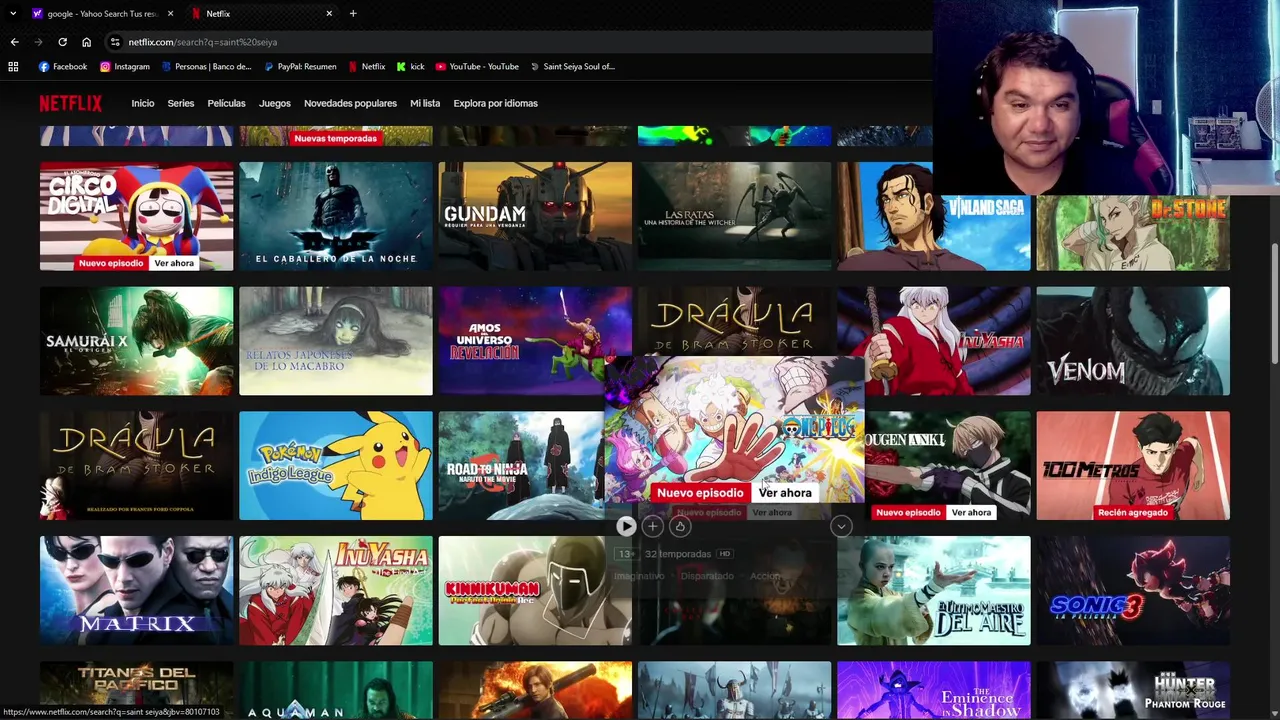The width and height of the screenshot is (1280, 720).
Task: Open Road to Ninja Naruto thumbnail
Action: [x=521, y=466]
